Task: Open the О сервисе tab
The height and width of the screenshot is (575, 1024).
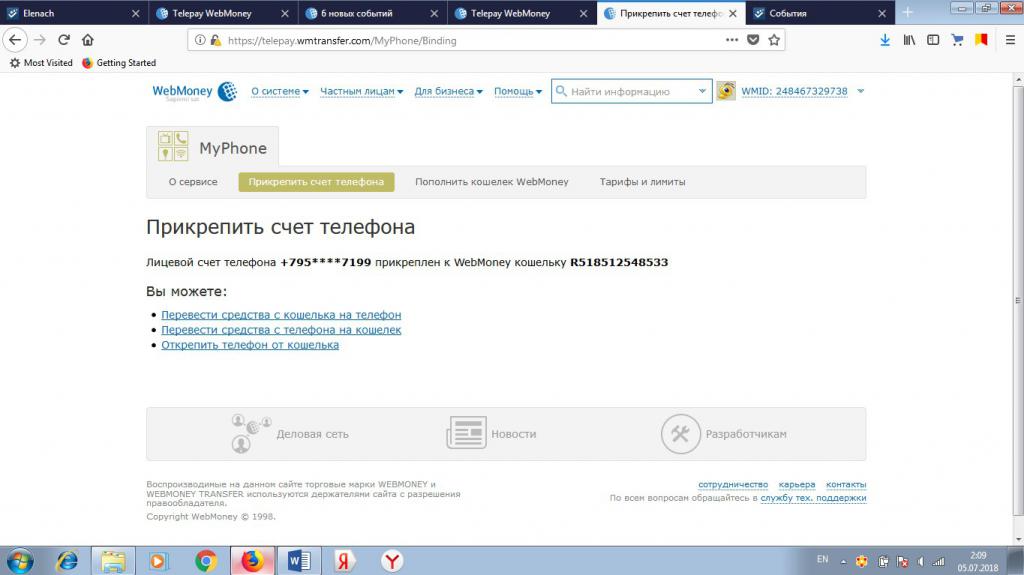Action: point(193,182)
